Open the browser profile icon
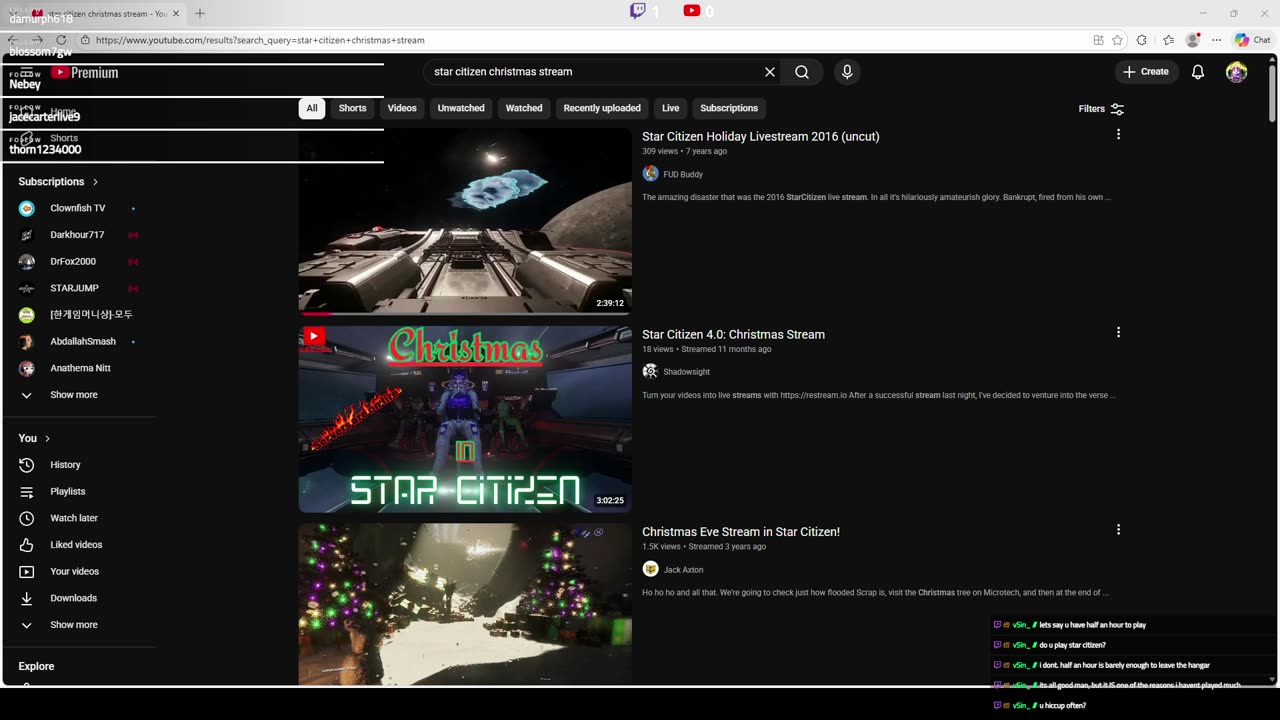 (x=1192, y=40)
